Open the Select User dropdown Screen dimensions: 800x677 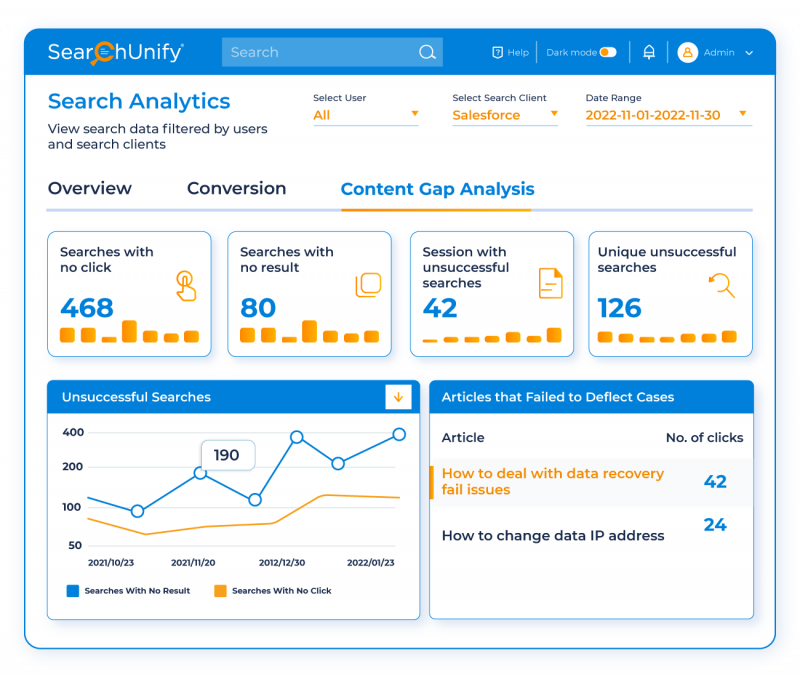point(366,115)
